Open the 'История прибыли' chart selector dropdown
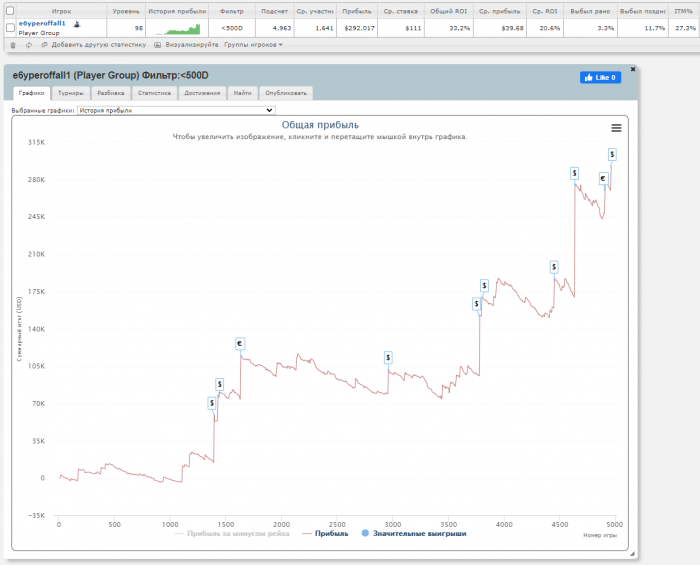The width and height of the screenshot is (700, 565). pos(175,110)
